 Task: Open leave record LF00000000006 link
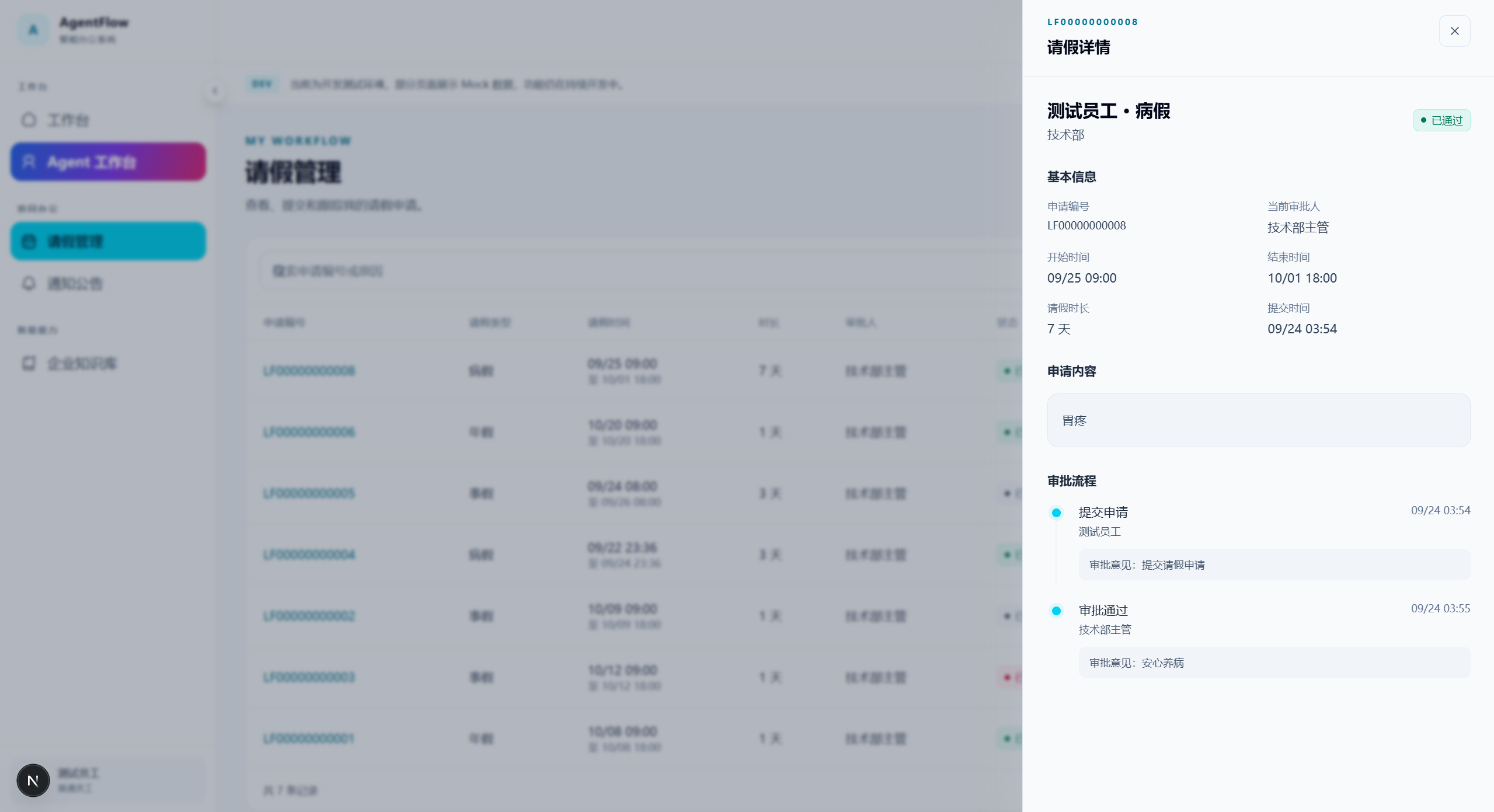pos(309,432)
